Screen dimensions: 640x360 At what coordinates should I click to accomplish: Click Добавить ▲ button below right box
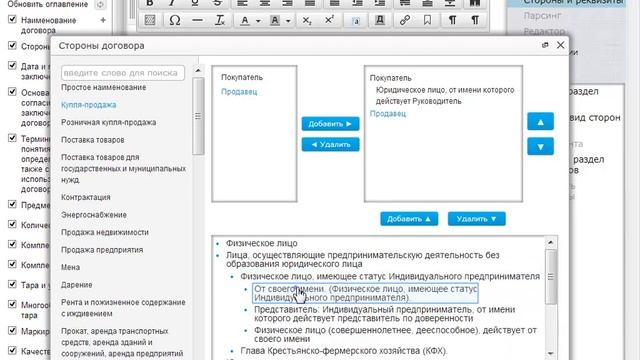[x=409, y=219]
